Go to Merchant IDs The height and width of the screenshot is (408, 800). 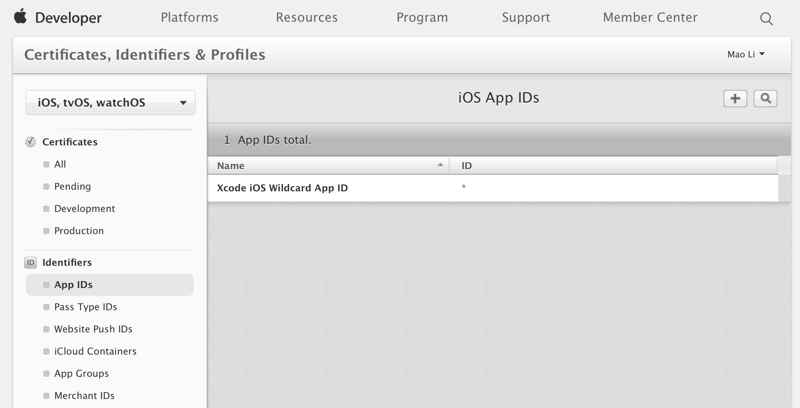click(84, 396)
